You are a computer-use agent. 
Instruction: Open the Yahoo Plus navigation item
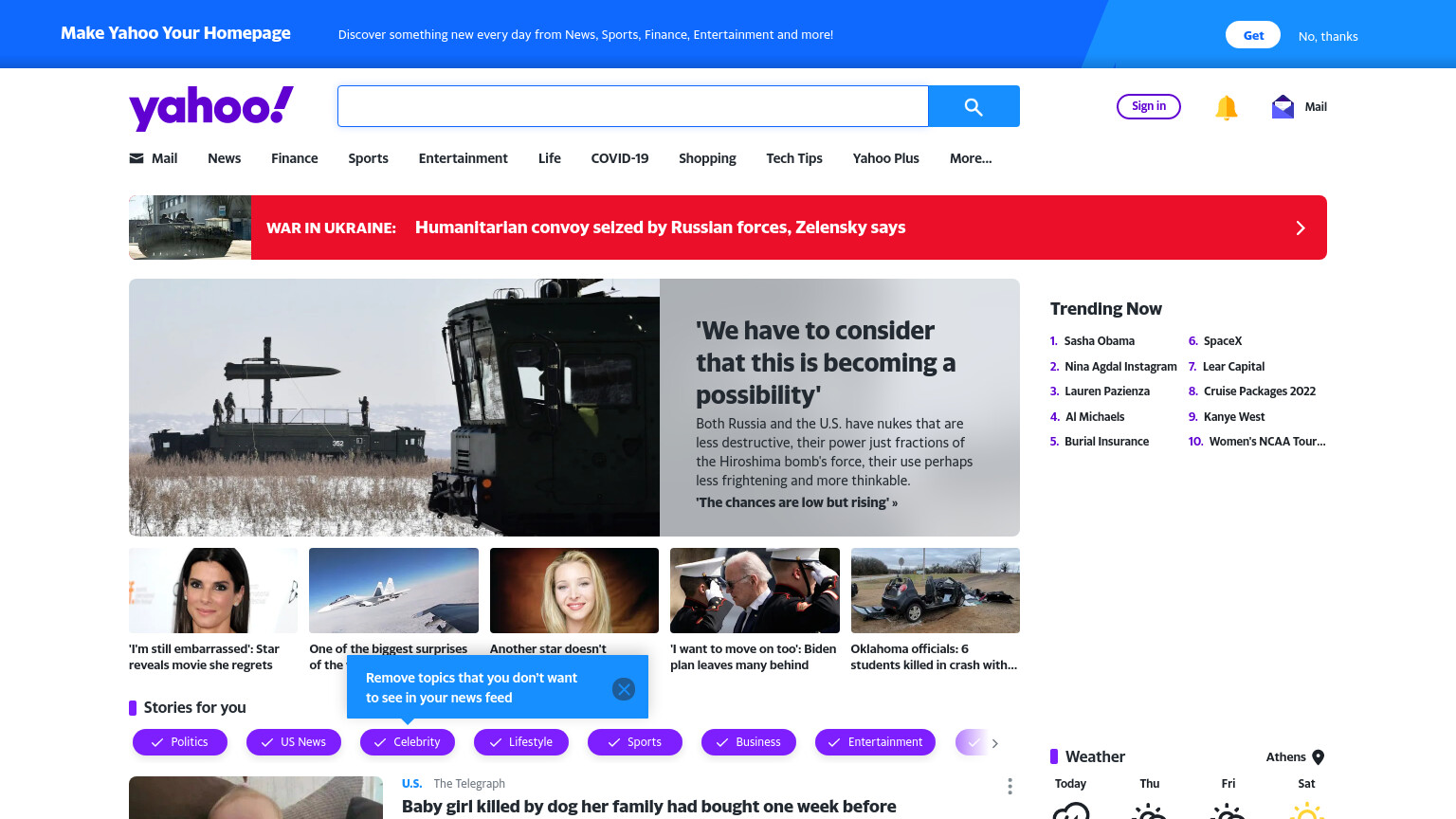tap(886, 158)
